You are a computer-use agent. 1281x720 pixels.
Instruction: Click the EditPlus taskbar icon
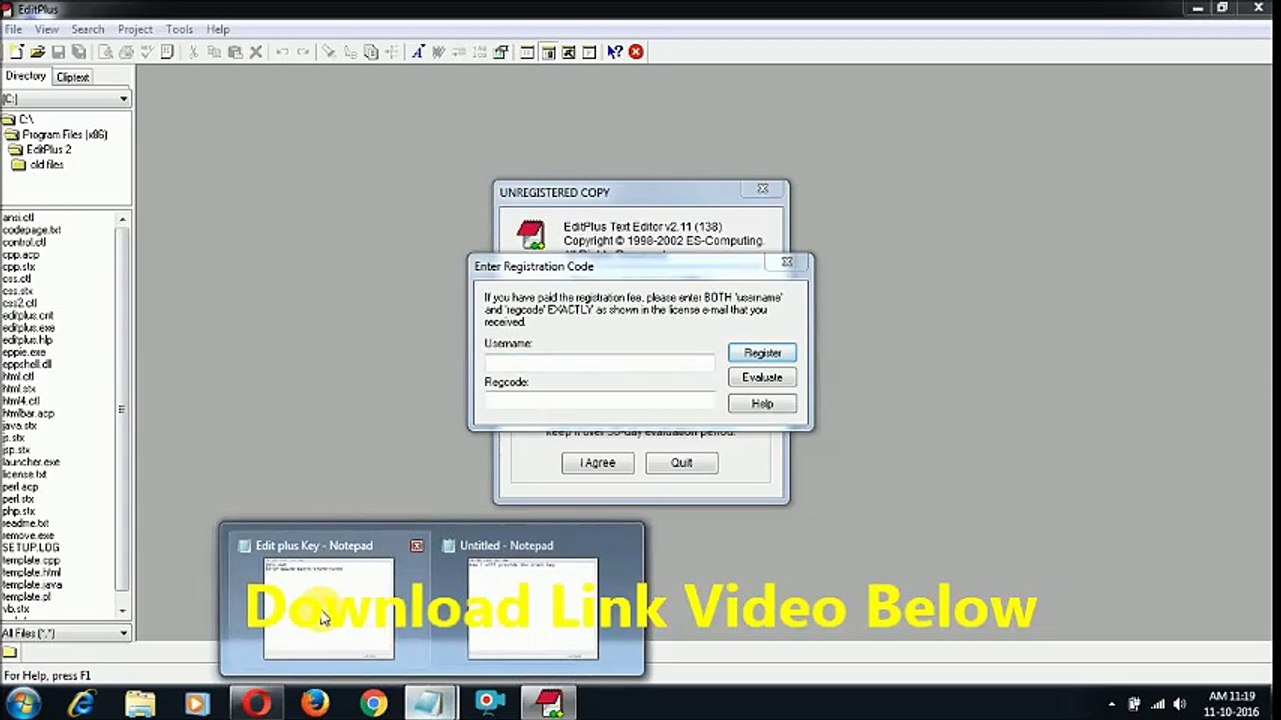(549, 704)
